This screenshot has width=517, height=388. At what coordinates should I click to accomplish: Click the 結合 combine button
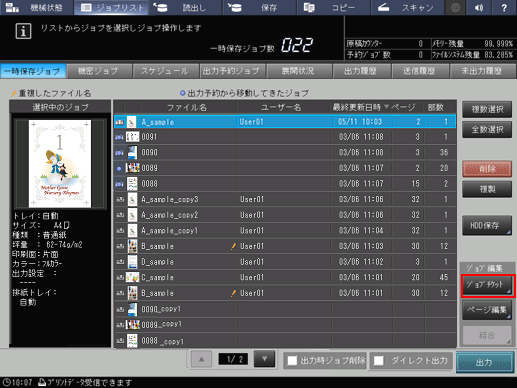coord(487,335)
